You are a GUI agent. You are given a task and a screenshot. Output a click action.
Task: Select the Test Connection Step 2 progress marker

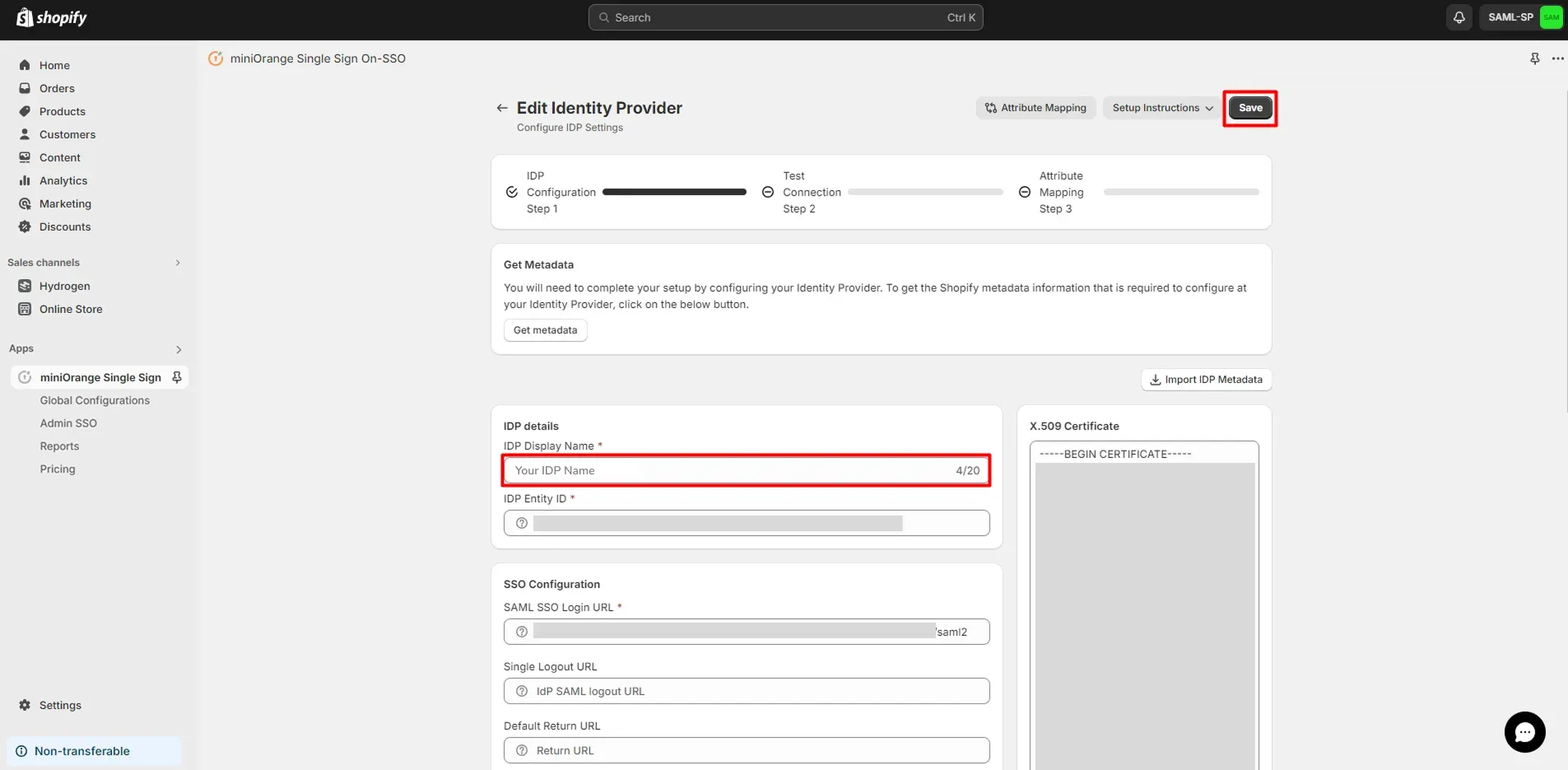(x=767, y=192)
